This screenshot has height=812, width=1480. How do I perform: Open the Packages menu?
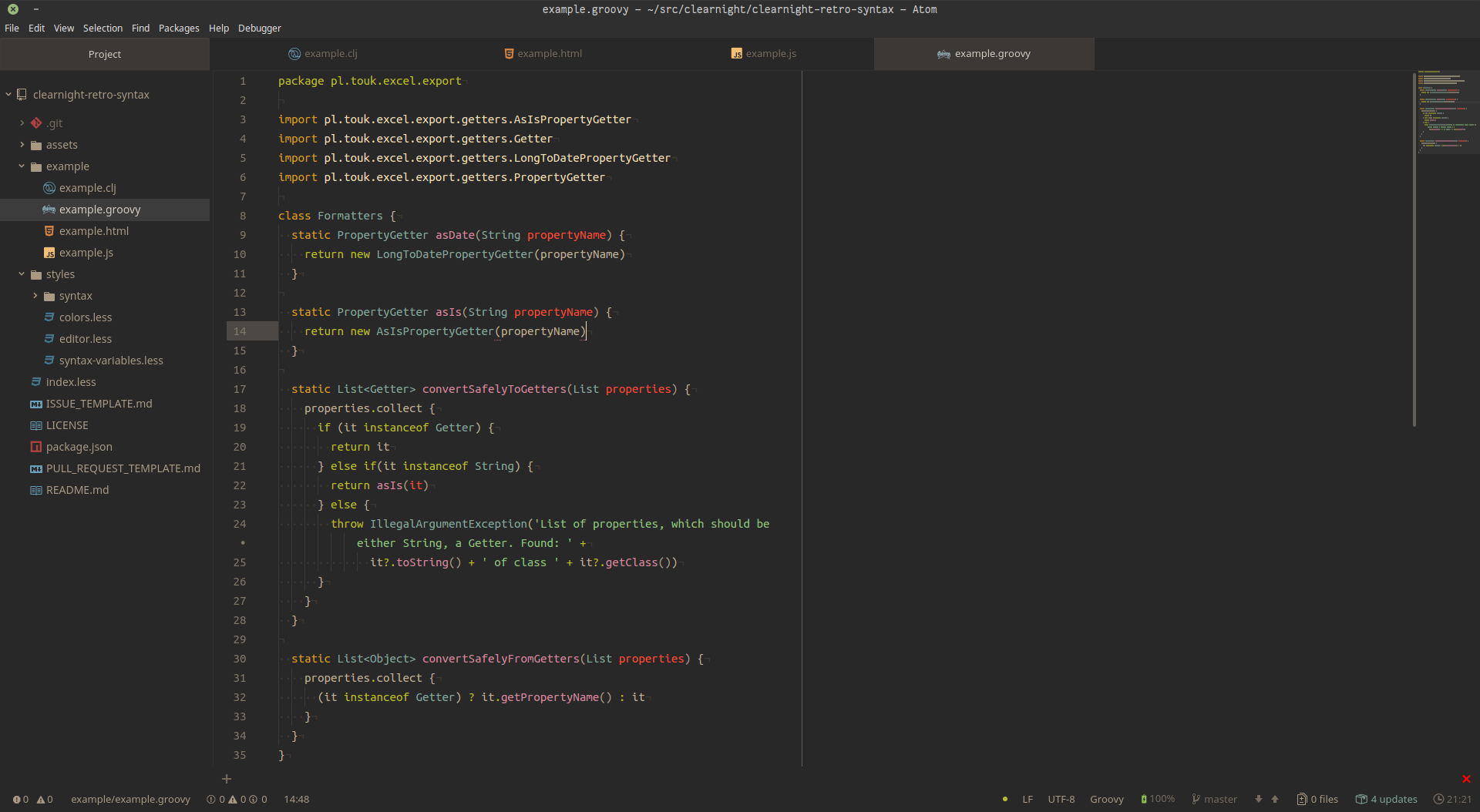tap(179, 29)
